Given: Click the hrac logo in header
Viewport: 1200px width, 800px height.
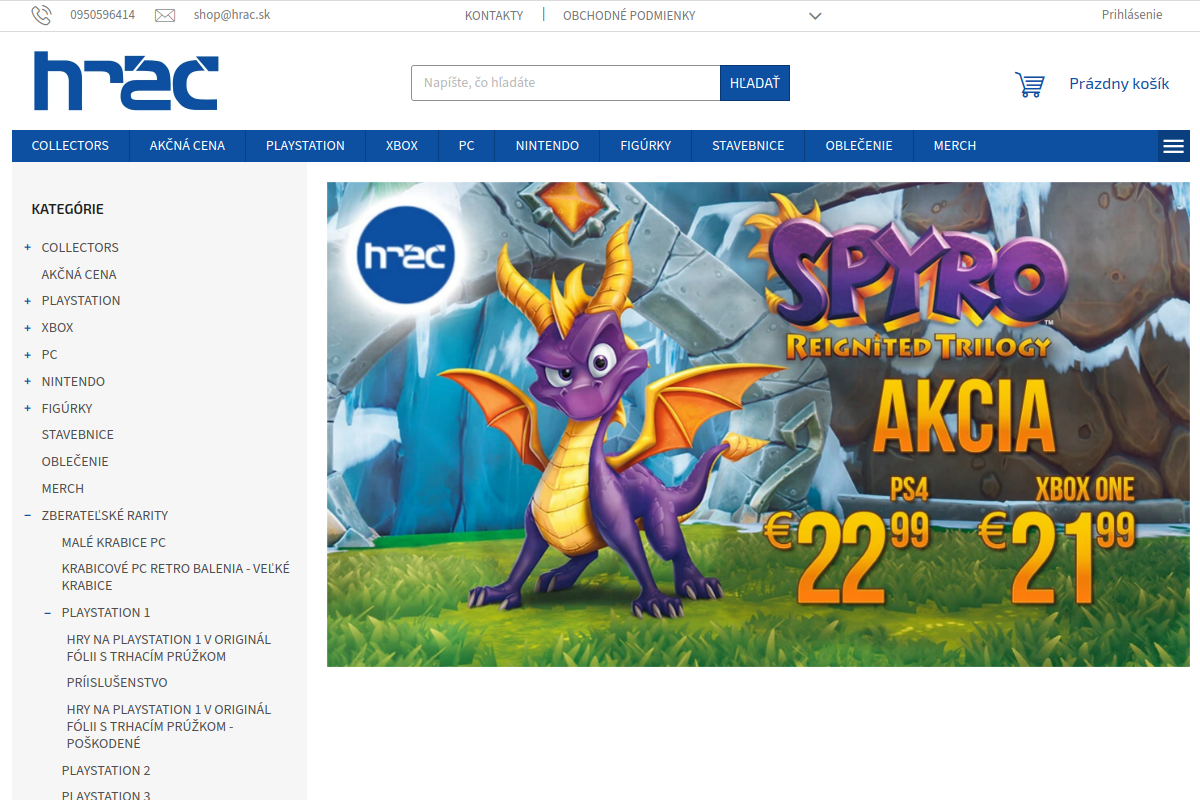Looking at the screenshot, I should [126, 81].
